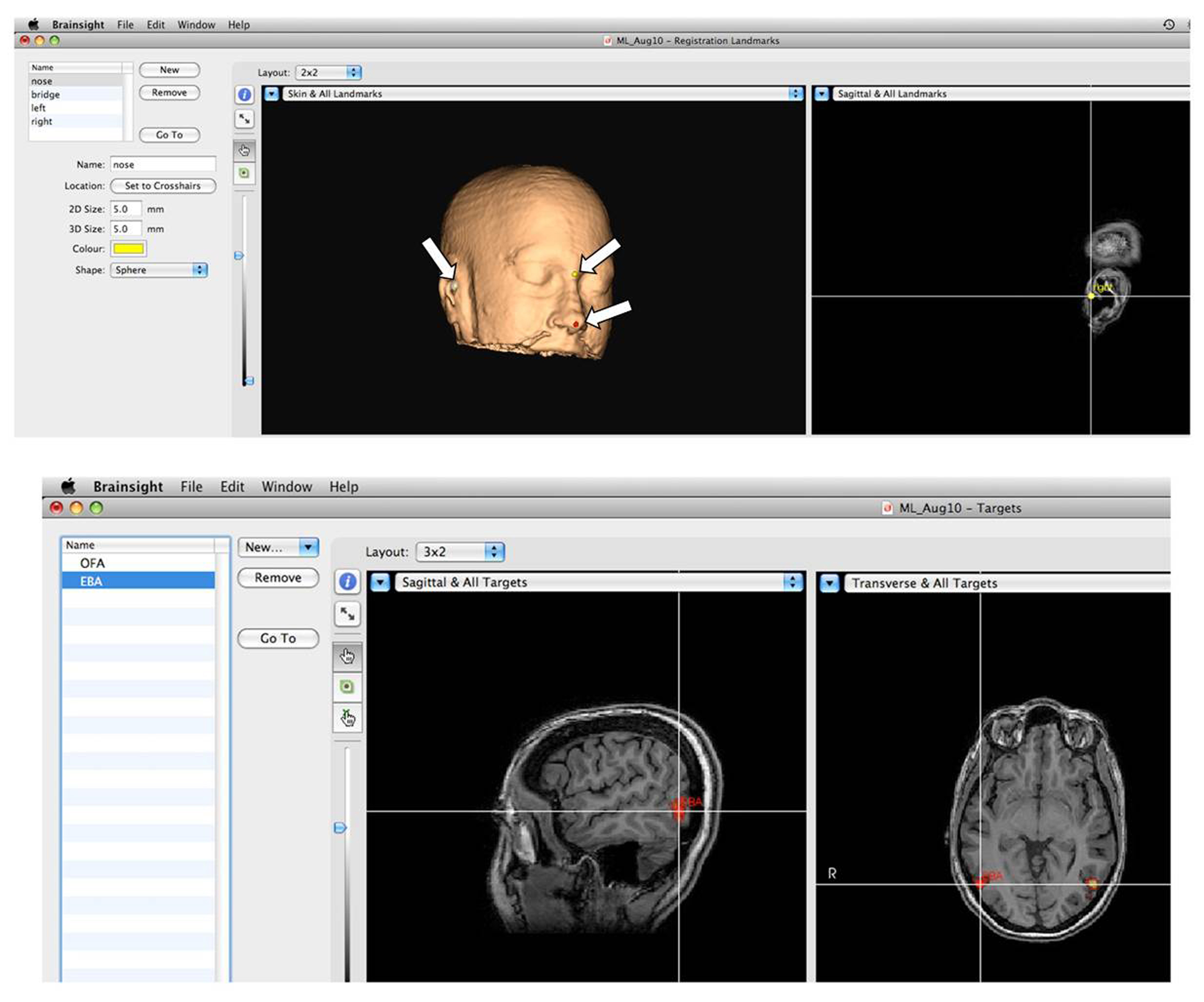
Task: Click the info icon in Targets window
Action: (347, 582)
